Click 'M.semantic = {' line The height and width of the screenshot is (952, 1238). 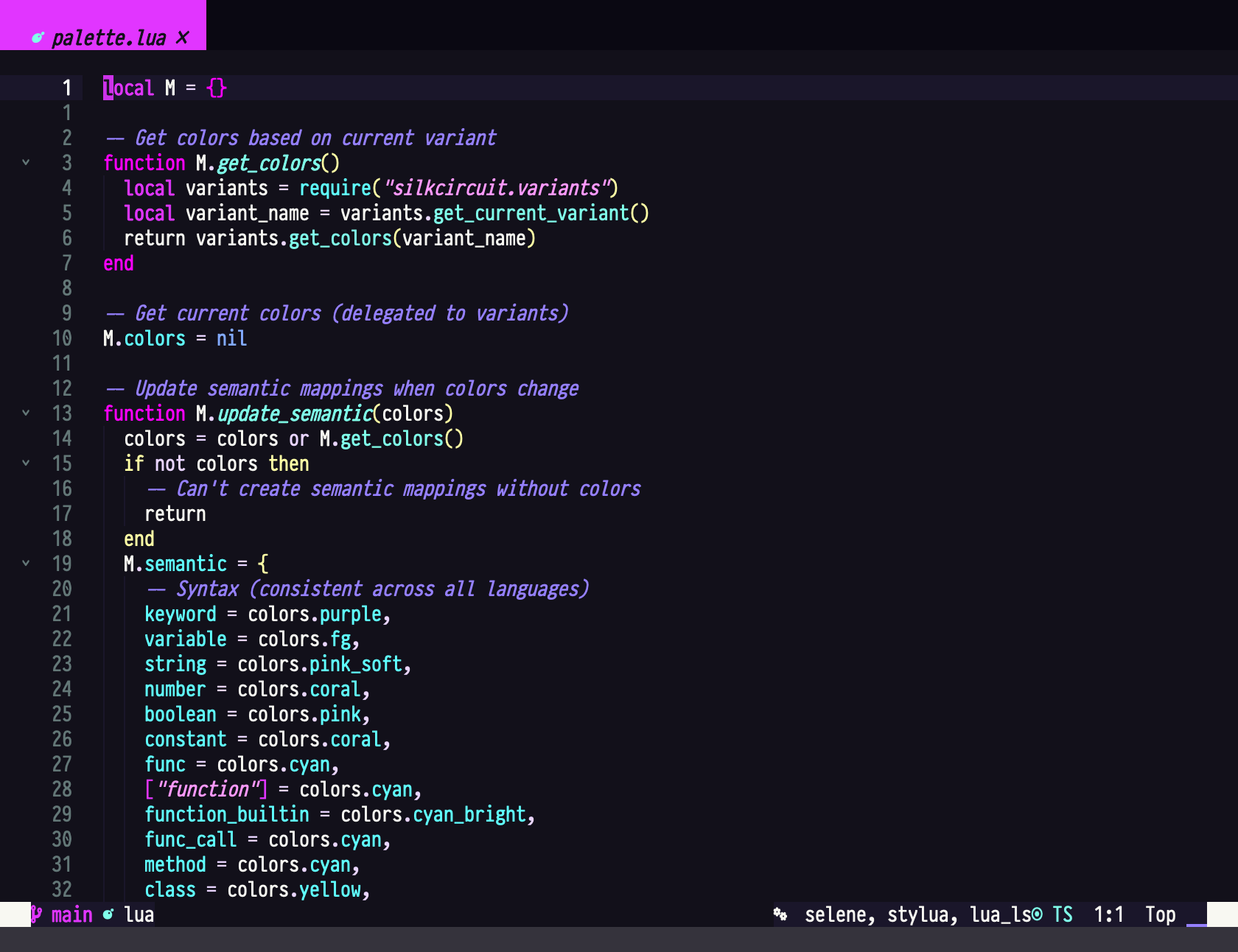click(196, 564)
